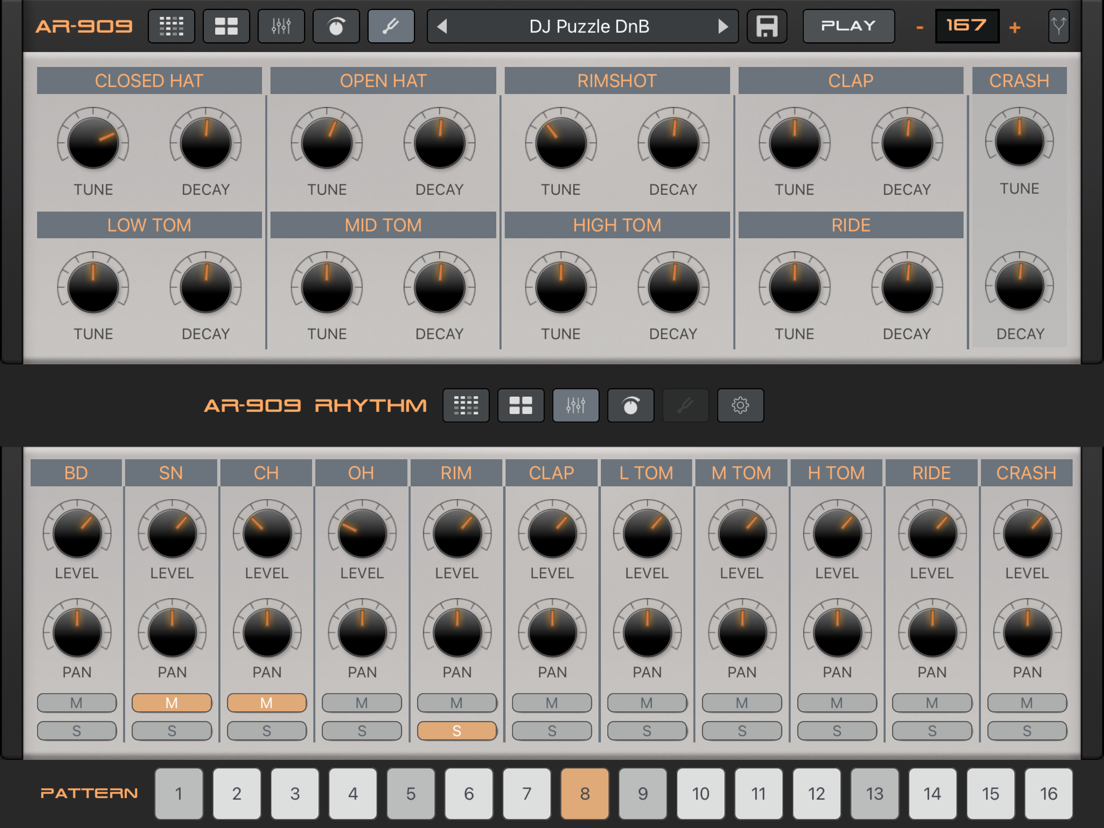Click the CLAP PAN knob in the mixer

pyautogui.click(x=552, y=632)
